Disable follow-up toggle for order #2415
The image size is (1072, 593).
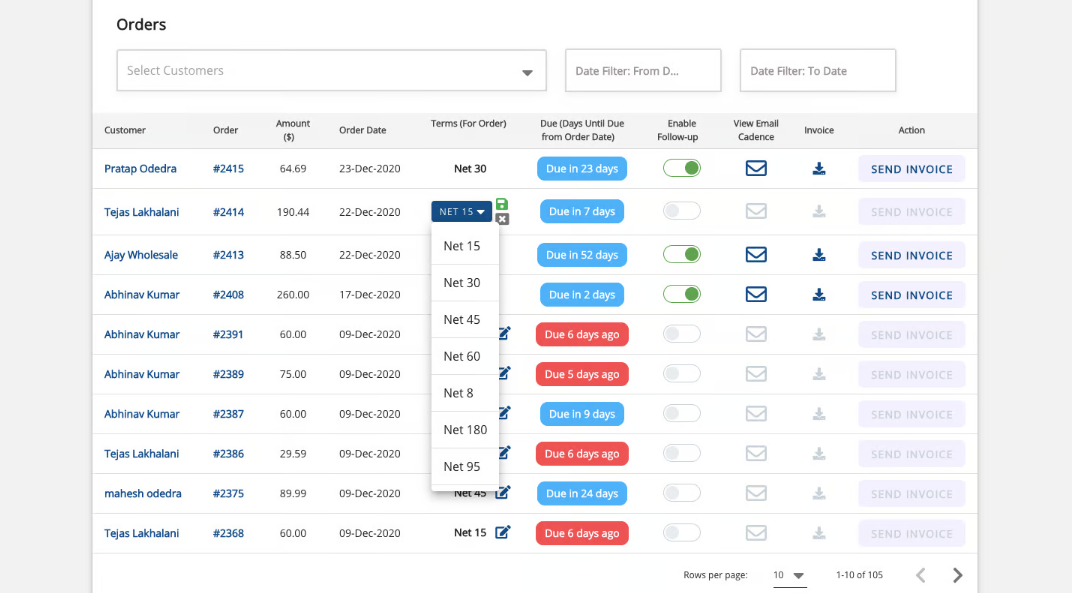coord(682,169)
